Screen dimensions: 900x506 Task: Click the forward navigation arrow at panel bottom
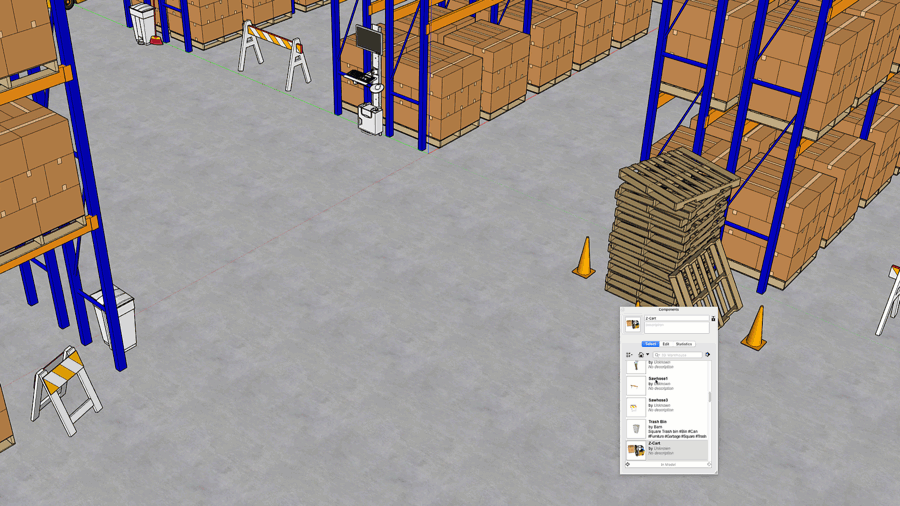[709, 464]
